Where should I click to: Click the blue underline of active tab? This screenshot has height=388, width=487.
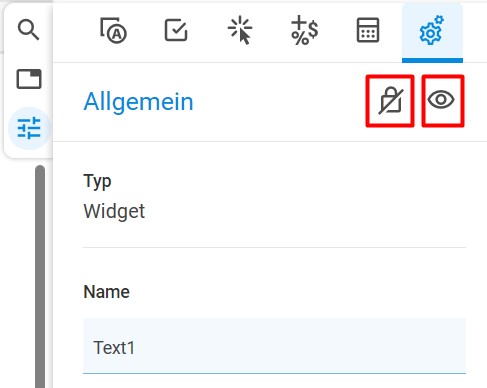(432, 60)
